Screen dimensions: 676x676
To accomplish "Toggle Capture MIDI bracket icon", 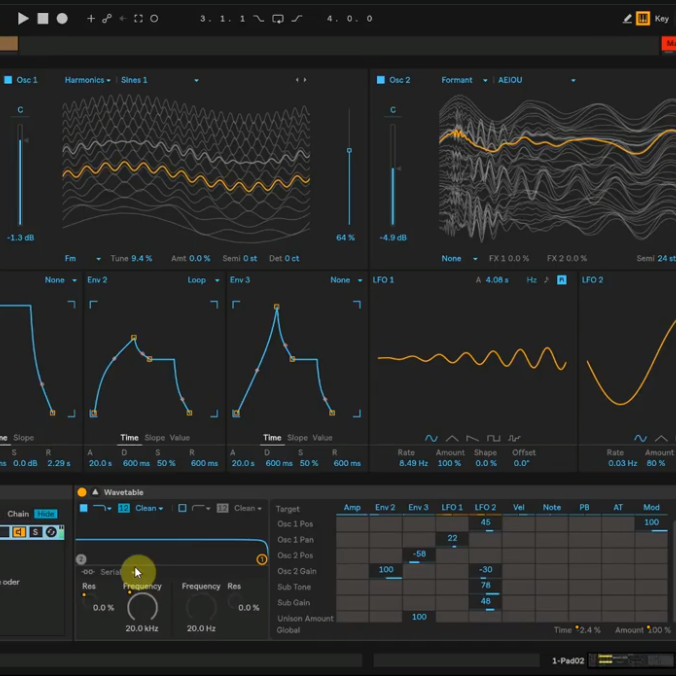I will point(138,19).
